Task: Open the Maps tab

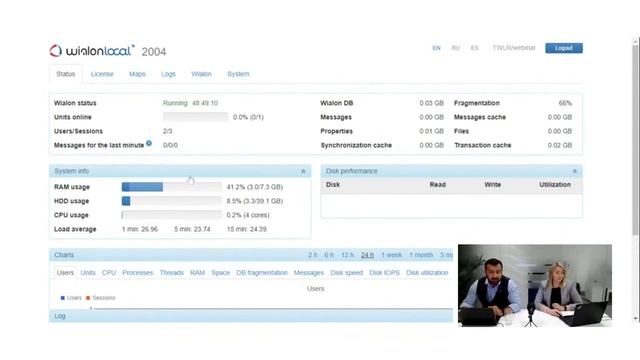Action: click(x=137, y=74)
